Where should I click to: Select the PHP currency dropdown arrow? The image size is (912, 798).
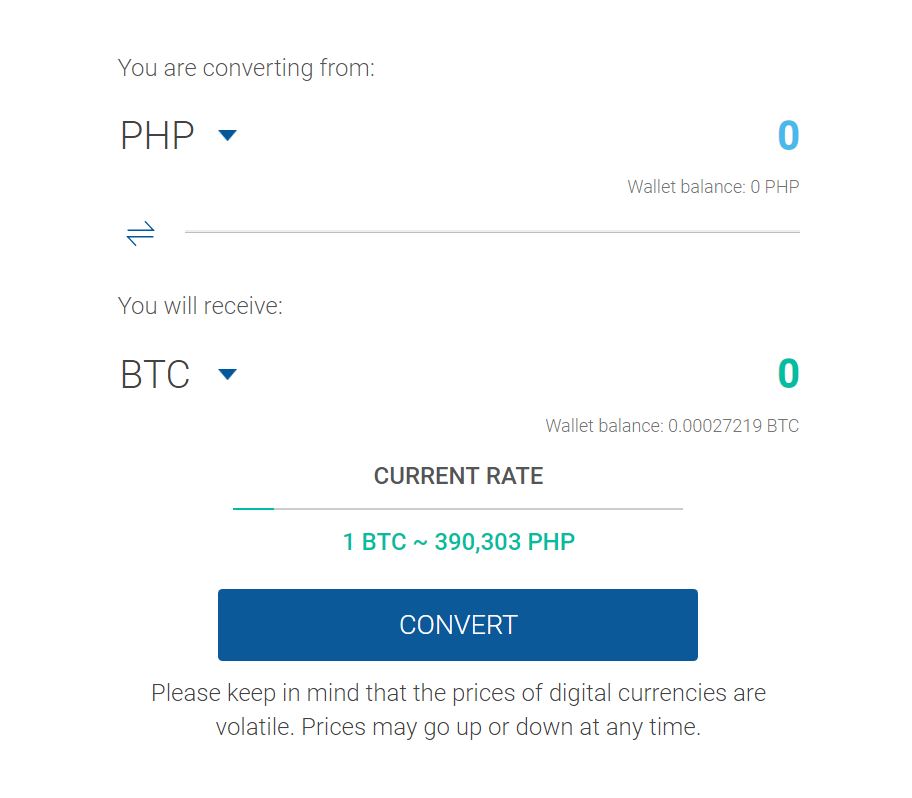(226, 136)
